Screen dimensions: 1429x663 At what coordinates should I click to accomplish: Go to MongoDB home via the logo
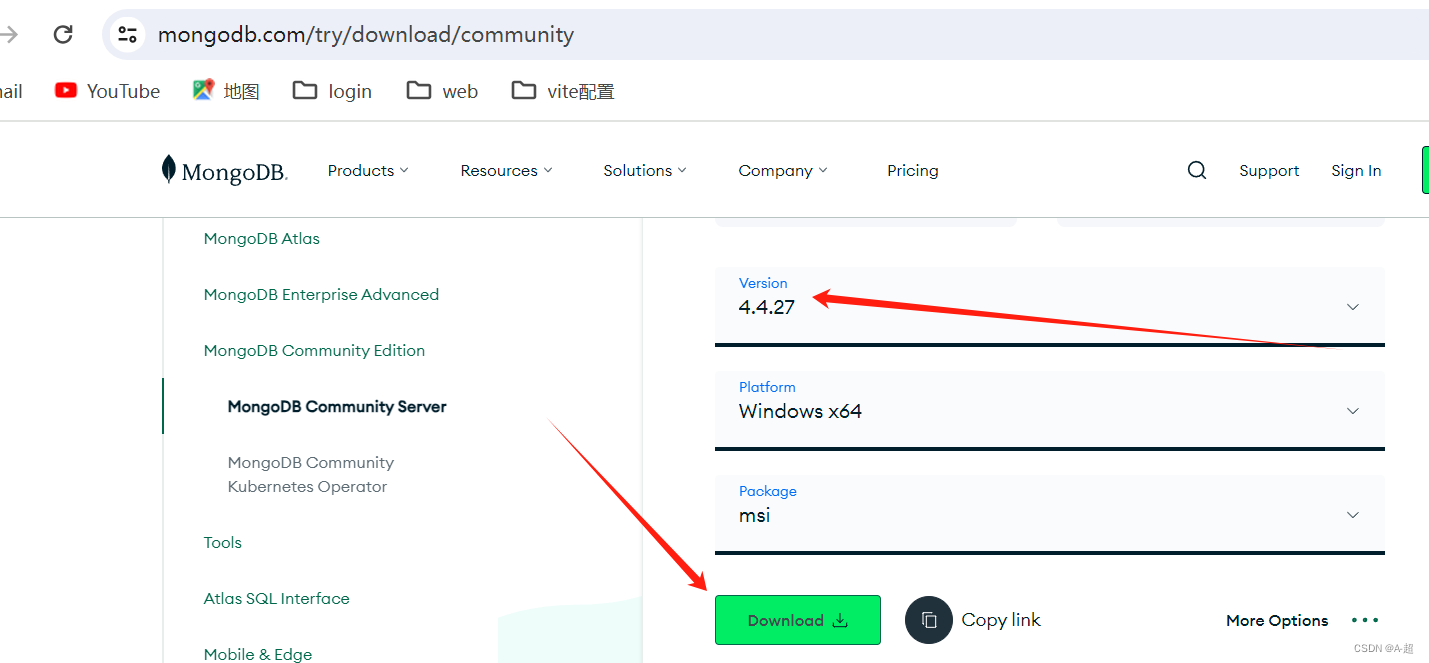(225, 171)
